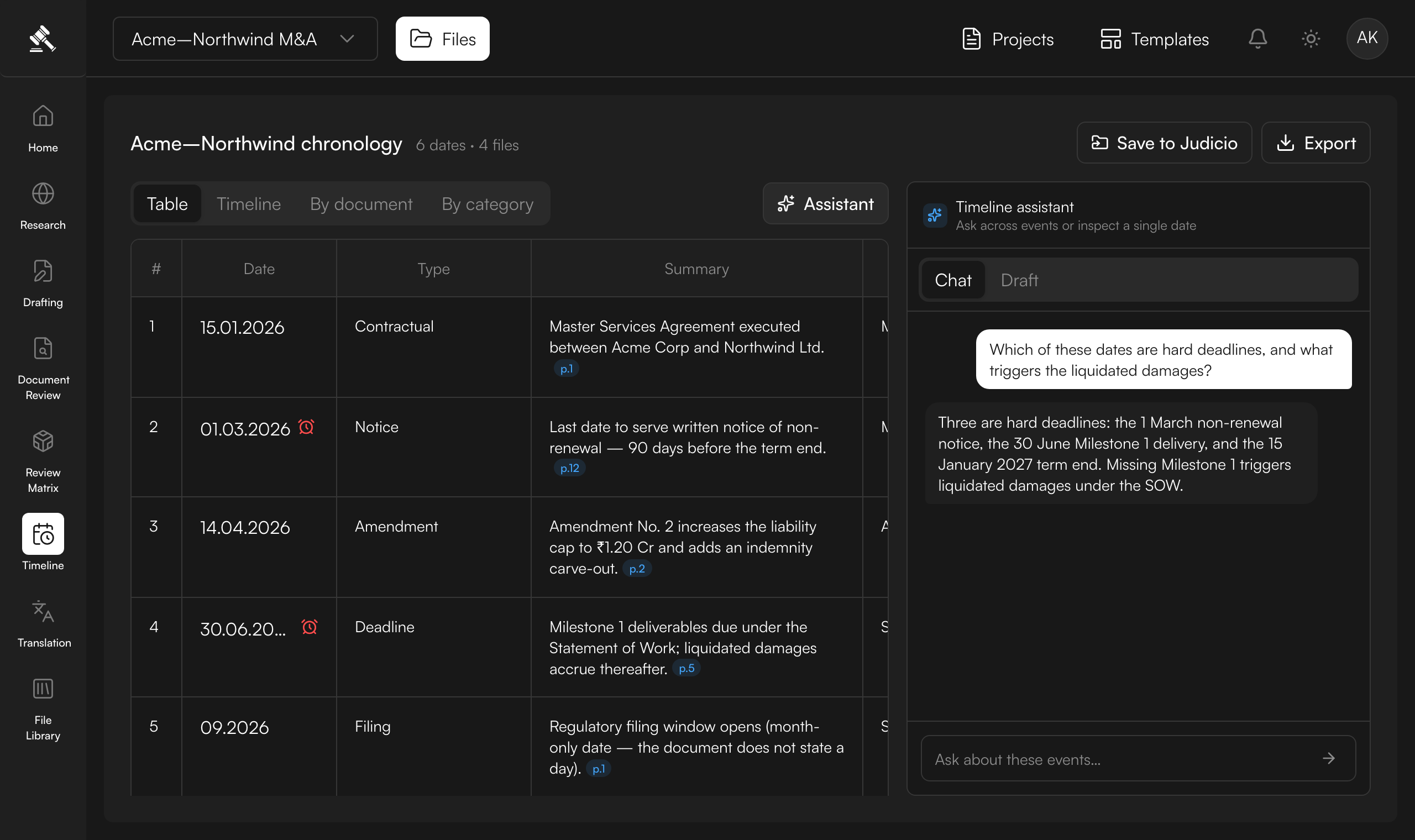Export the chronology

(x=1316, y=143)
